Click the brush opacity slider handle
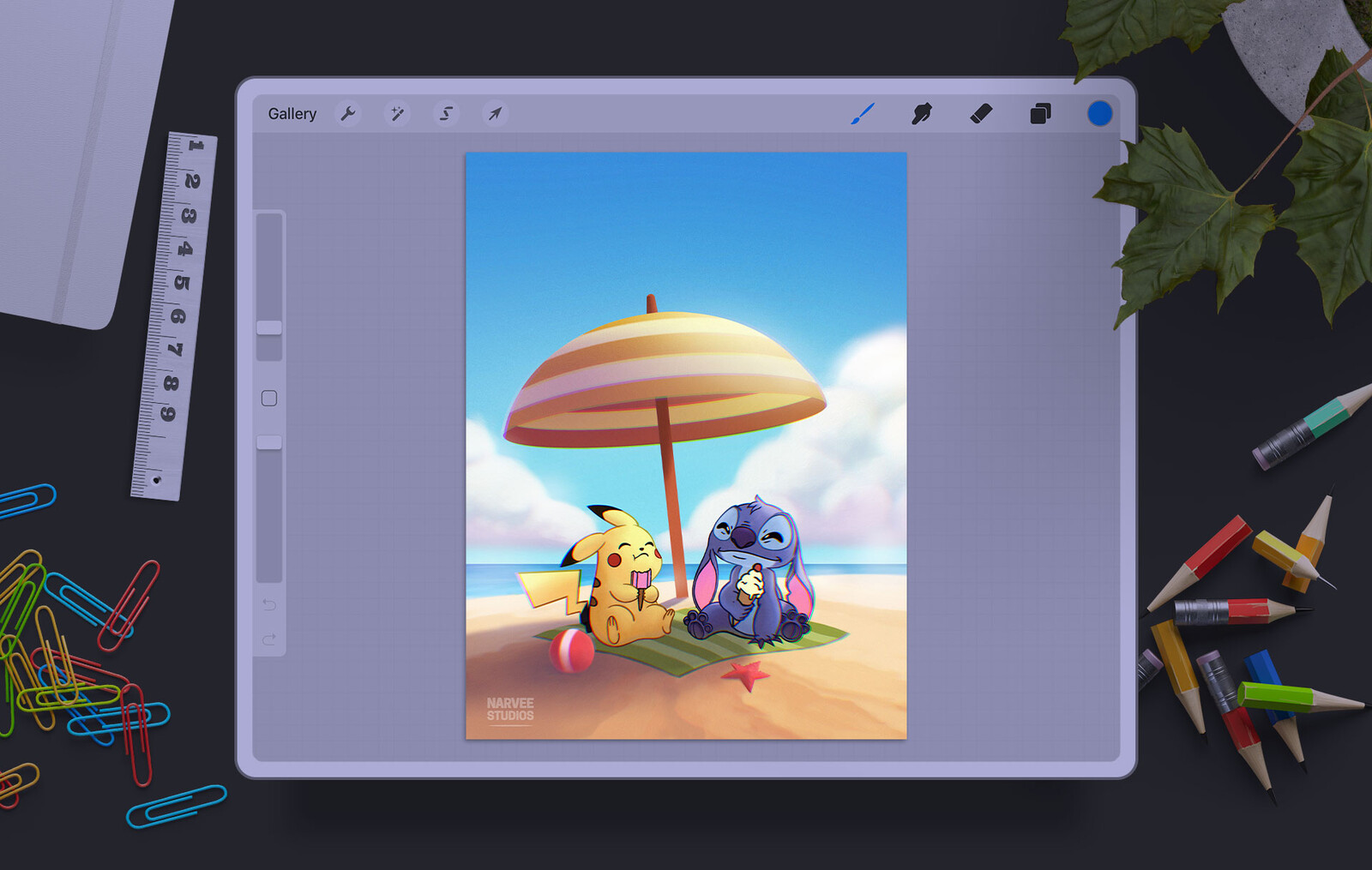 pos(269,442)
